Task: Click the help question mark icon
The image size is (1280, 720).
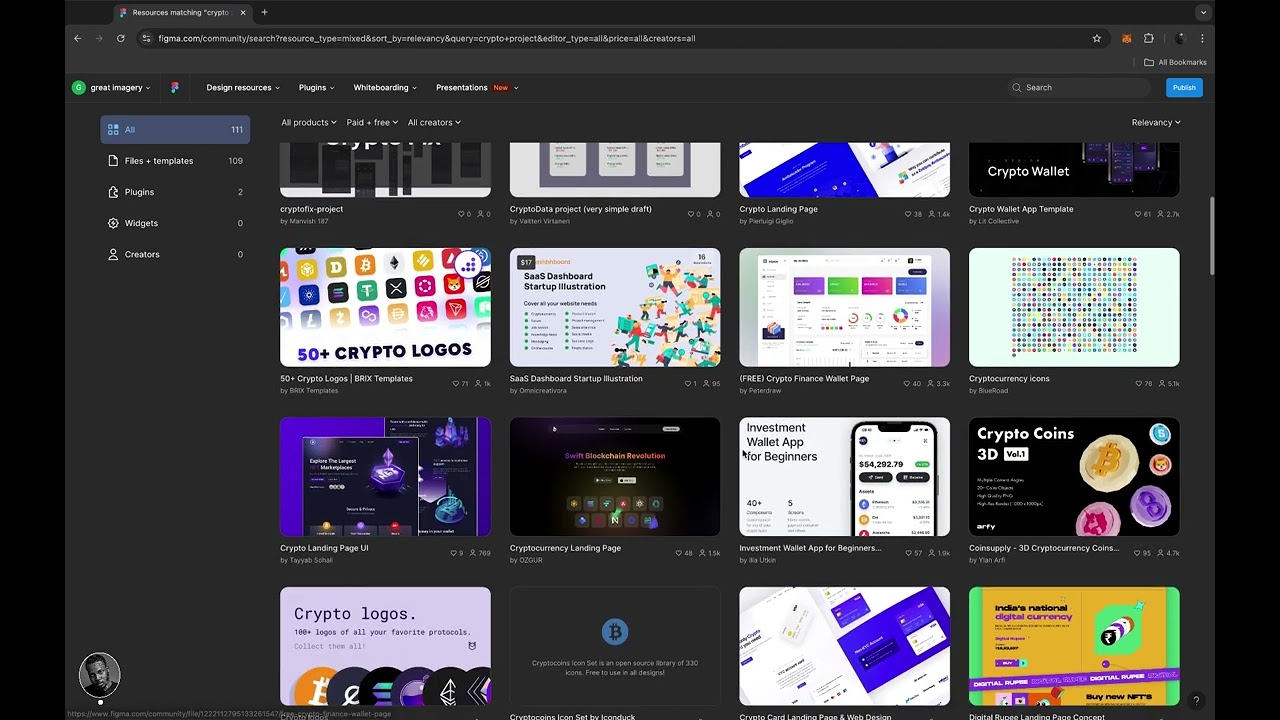Action: [1196, 701]
